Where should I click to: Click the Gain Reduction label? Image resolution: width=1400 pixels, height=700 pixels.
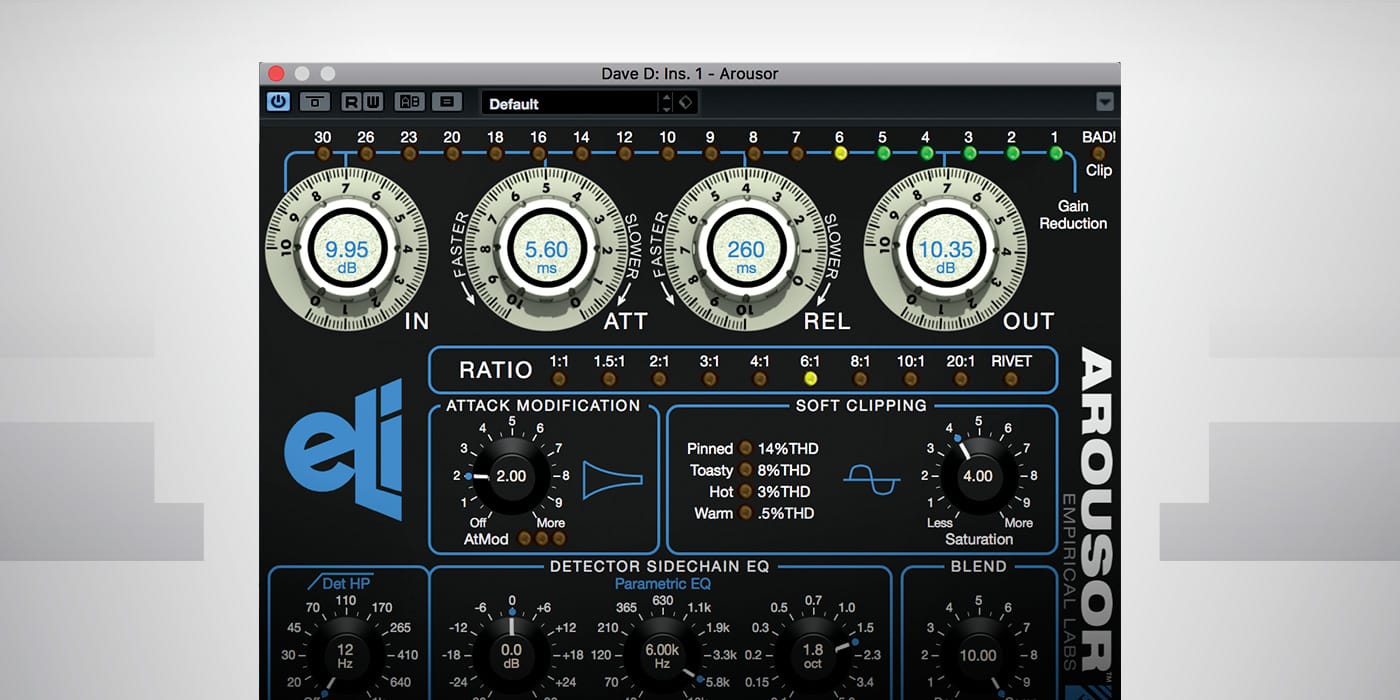click(1073, 215)
